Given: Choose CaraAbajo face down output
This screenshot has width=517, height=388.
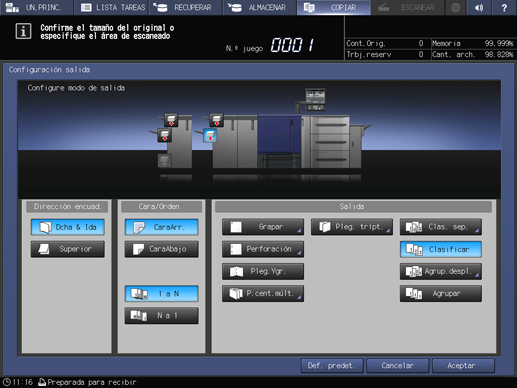Looking at the screenshot, I should click(162, 249).
